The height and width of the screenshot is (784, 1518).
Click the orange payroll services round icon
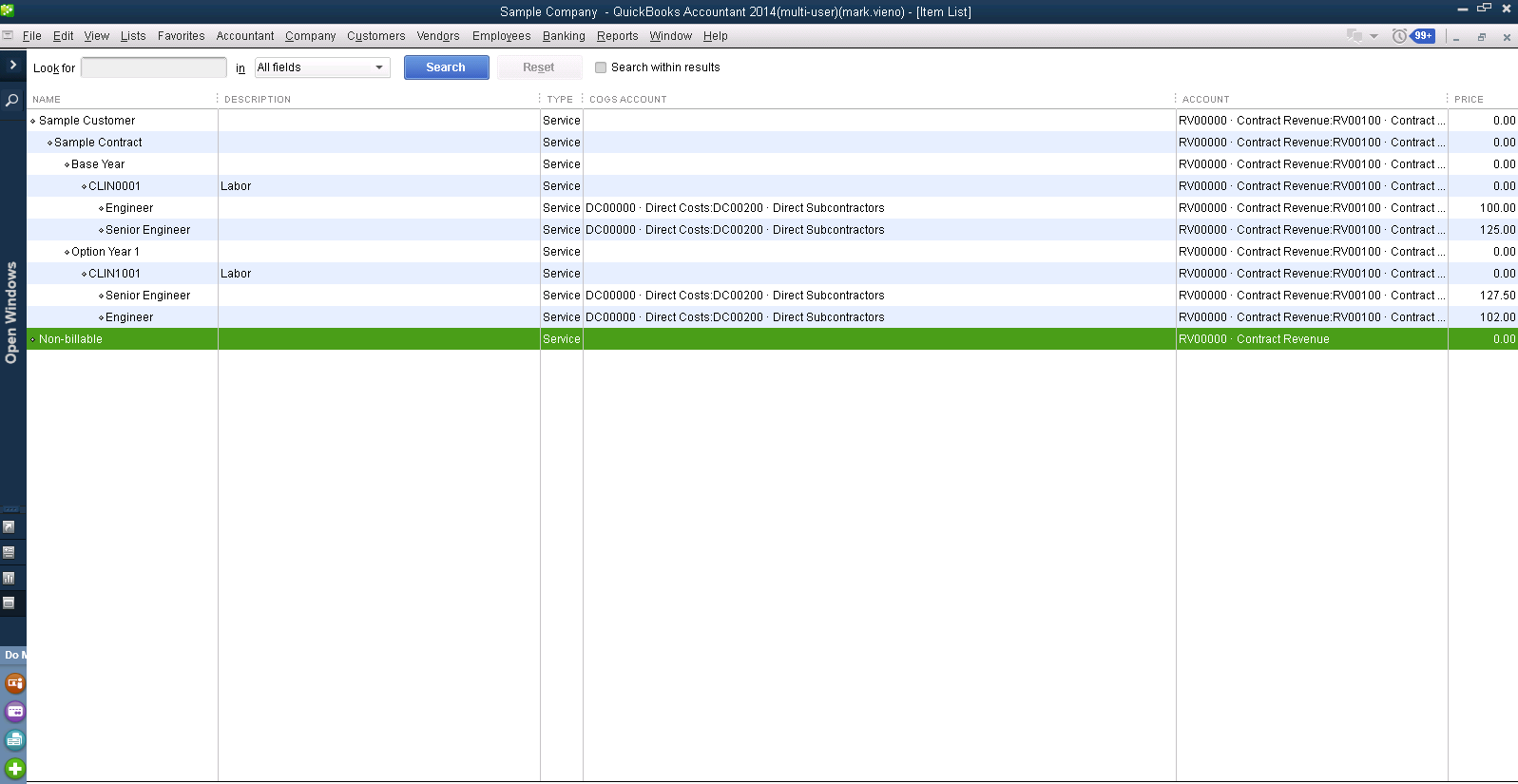click(x=15, y=683)
